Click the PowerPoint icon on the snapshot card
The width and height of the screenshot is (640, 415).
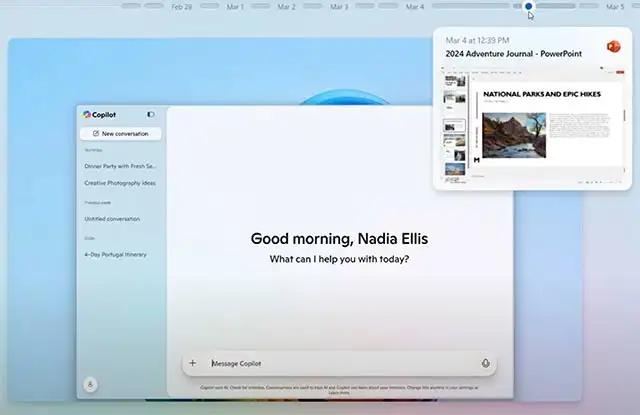(613, 47)
